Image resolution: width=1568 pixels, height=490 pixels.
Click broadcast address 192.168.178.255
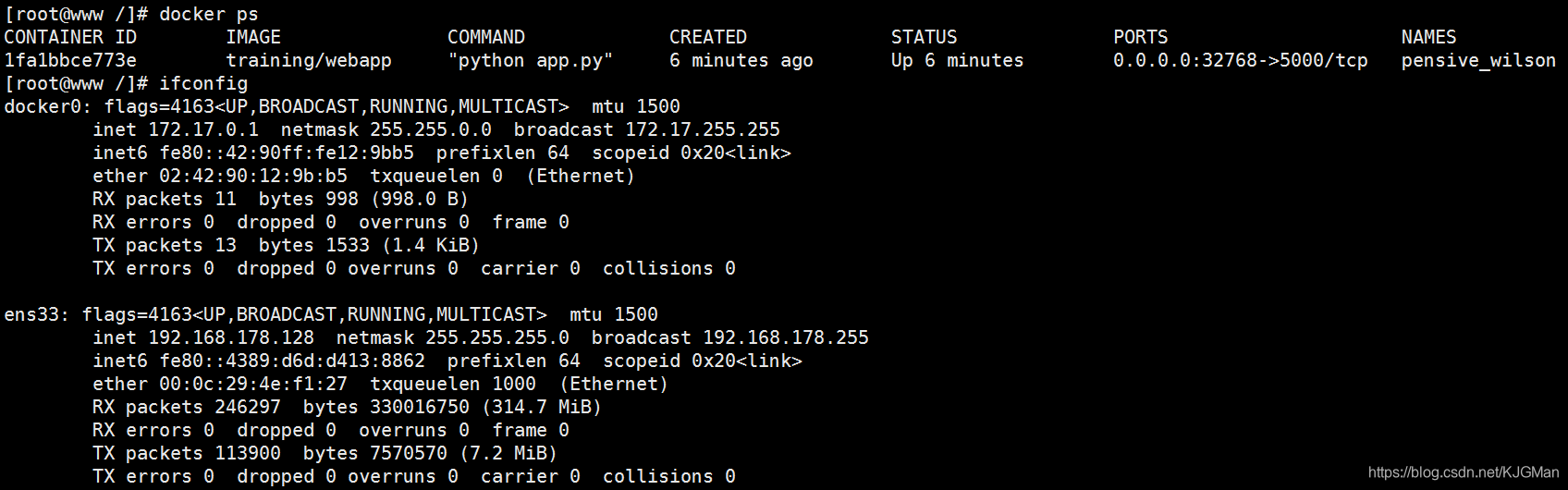tap(786, 337)
